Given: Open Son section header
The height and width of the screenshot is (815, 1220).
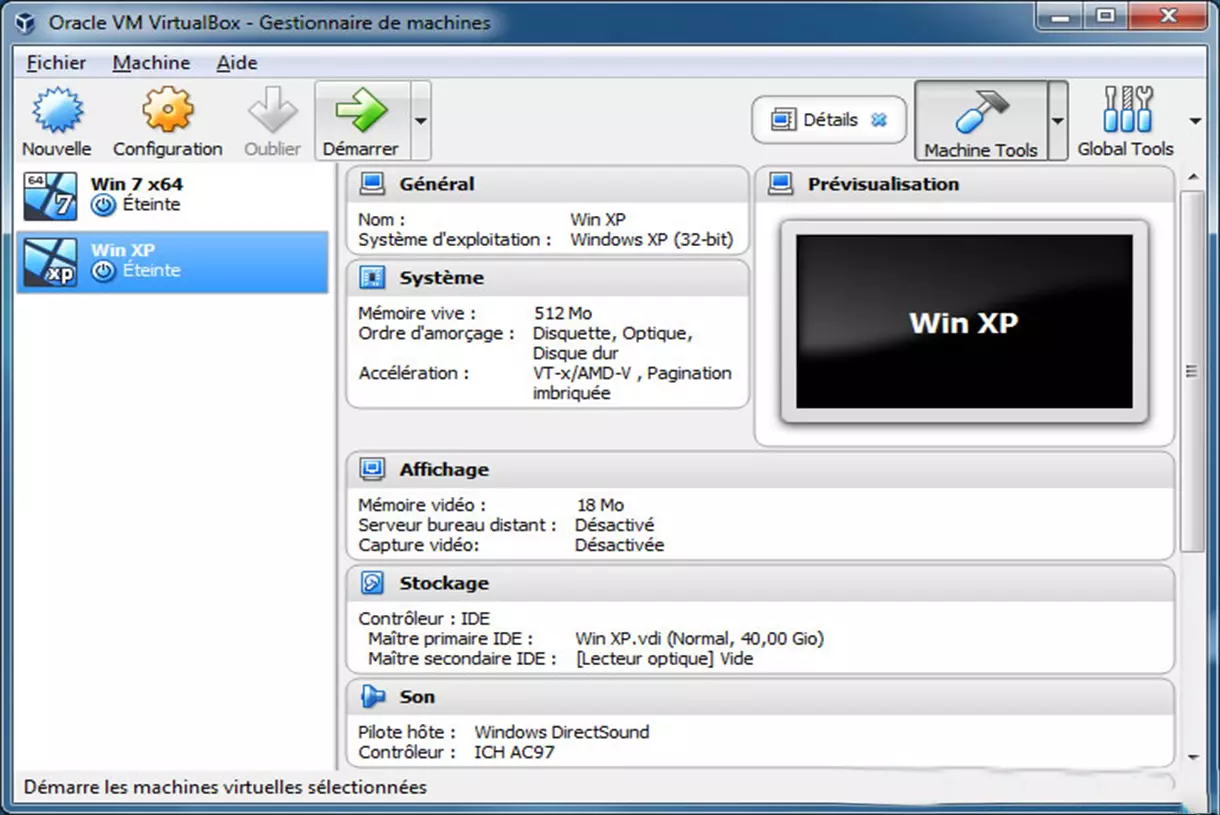Looking at the screenshot, I should pos(760,697).
